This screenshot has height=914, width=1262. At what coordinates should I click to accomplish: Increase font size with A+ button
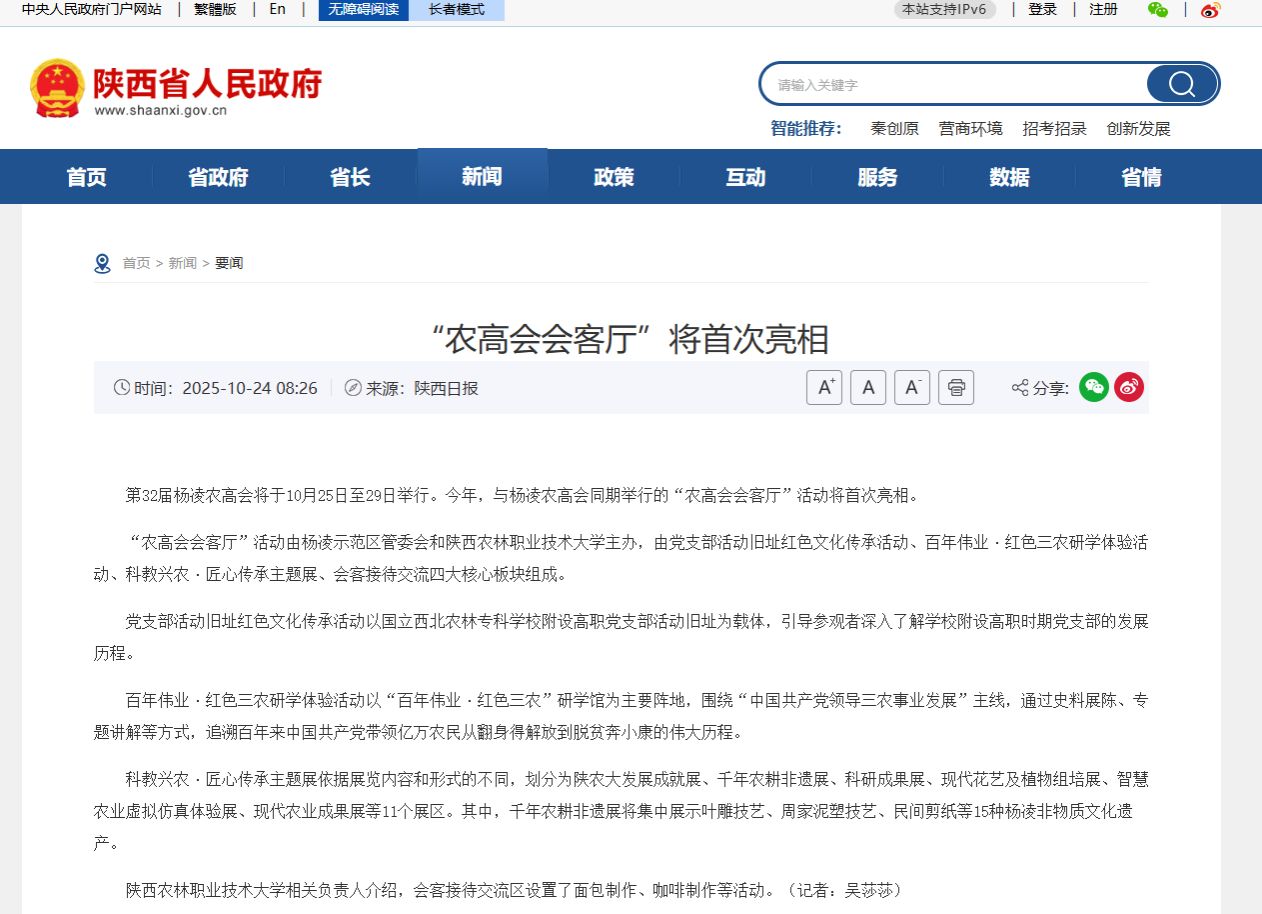pyautogui.click(x=824, y=388)
